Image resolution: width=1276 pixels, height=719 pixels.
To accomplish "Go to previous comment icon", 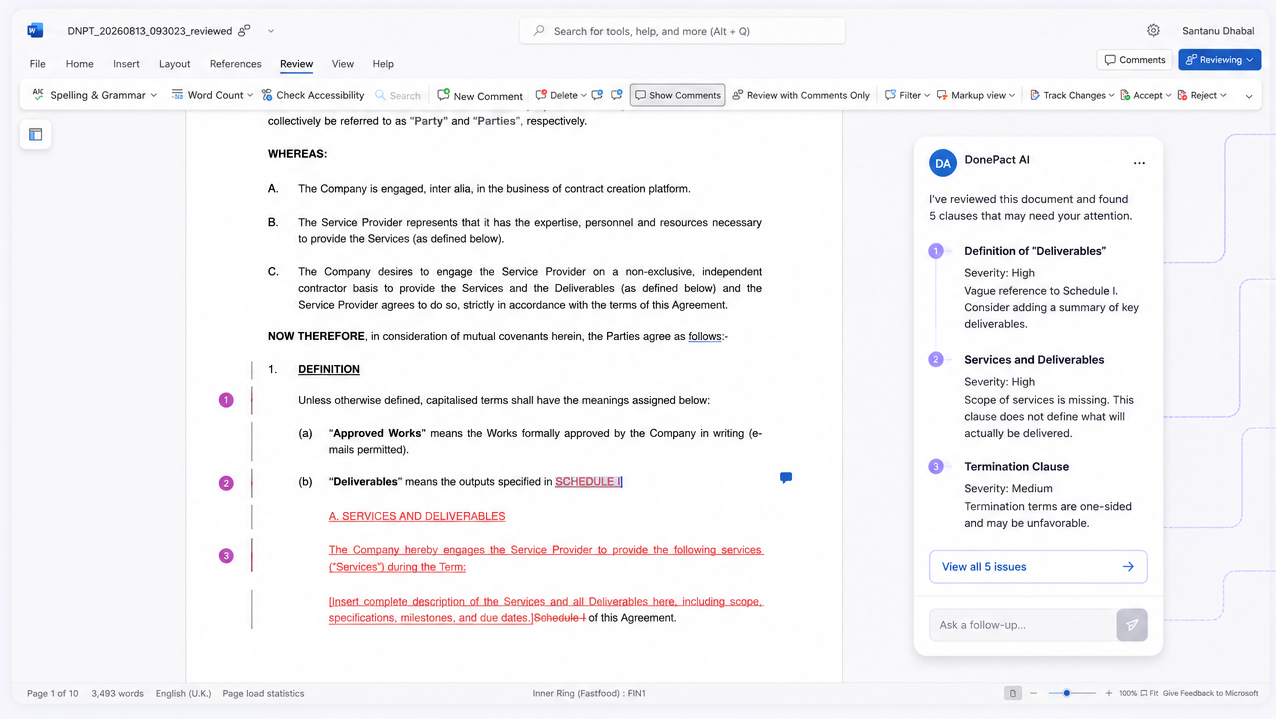I will pos(597,95).
